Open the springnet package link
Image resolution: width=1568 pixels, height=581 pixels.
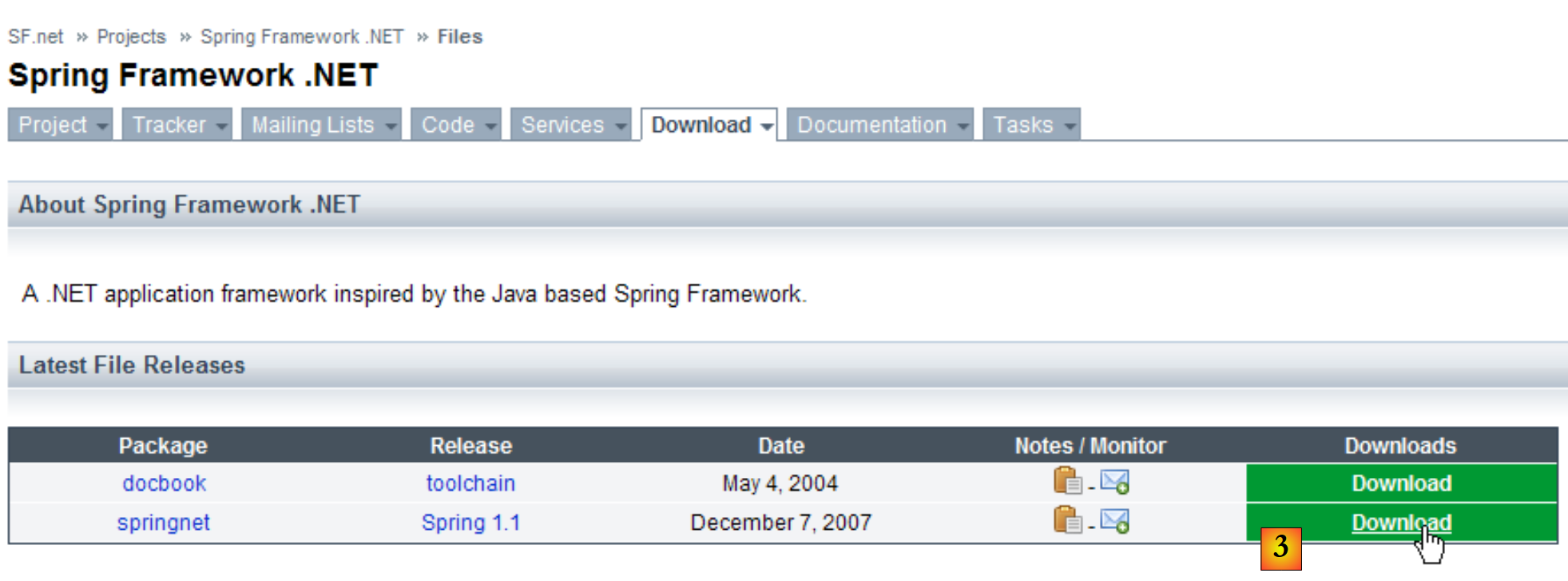pyautogui.click(x=163, y=523)
